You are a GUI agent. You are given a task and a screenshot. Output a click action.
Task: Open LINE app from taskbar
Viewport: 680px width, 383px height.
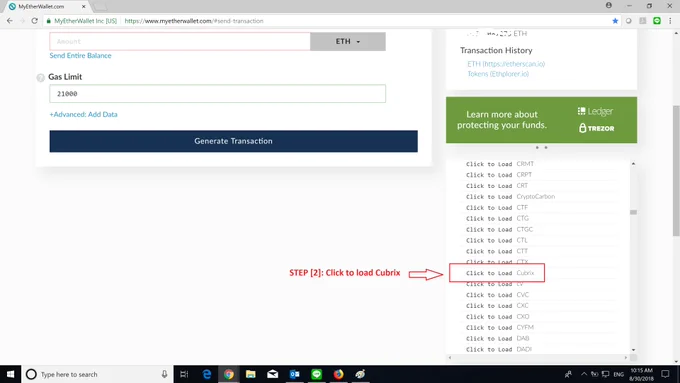[x=317, y=374]
